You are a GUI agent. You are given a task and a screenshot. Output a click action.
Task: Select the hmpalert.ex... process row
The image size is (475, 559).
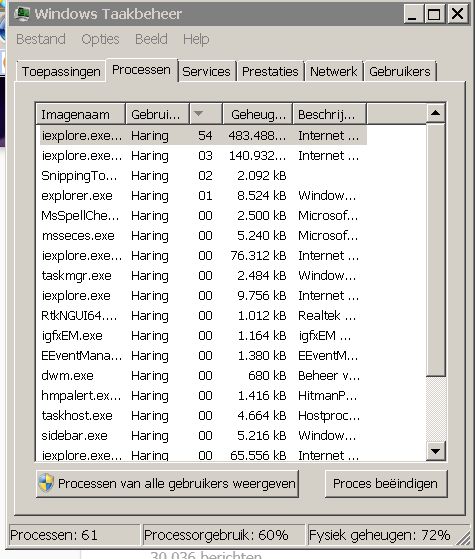(203, 395)
